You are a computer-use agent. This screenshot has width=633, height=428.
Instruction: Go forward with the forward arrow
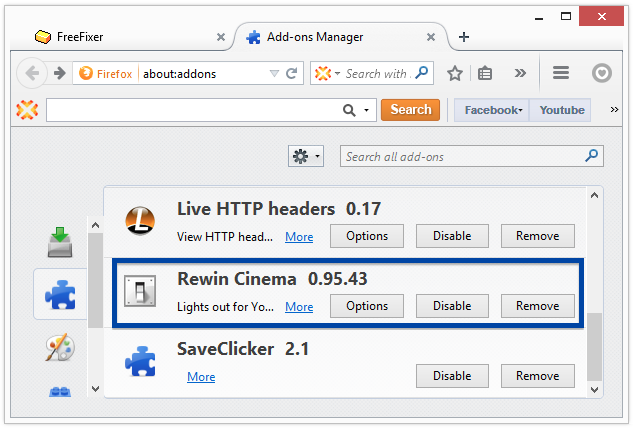pyautogui.click(x=60, y=73)
